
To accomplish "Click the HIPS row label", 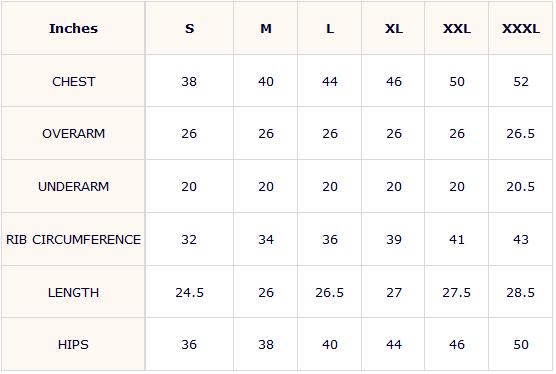I will 73,345.
